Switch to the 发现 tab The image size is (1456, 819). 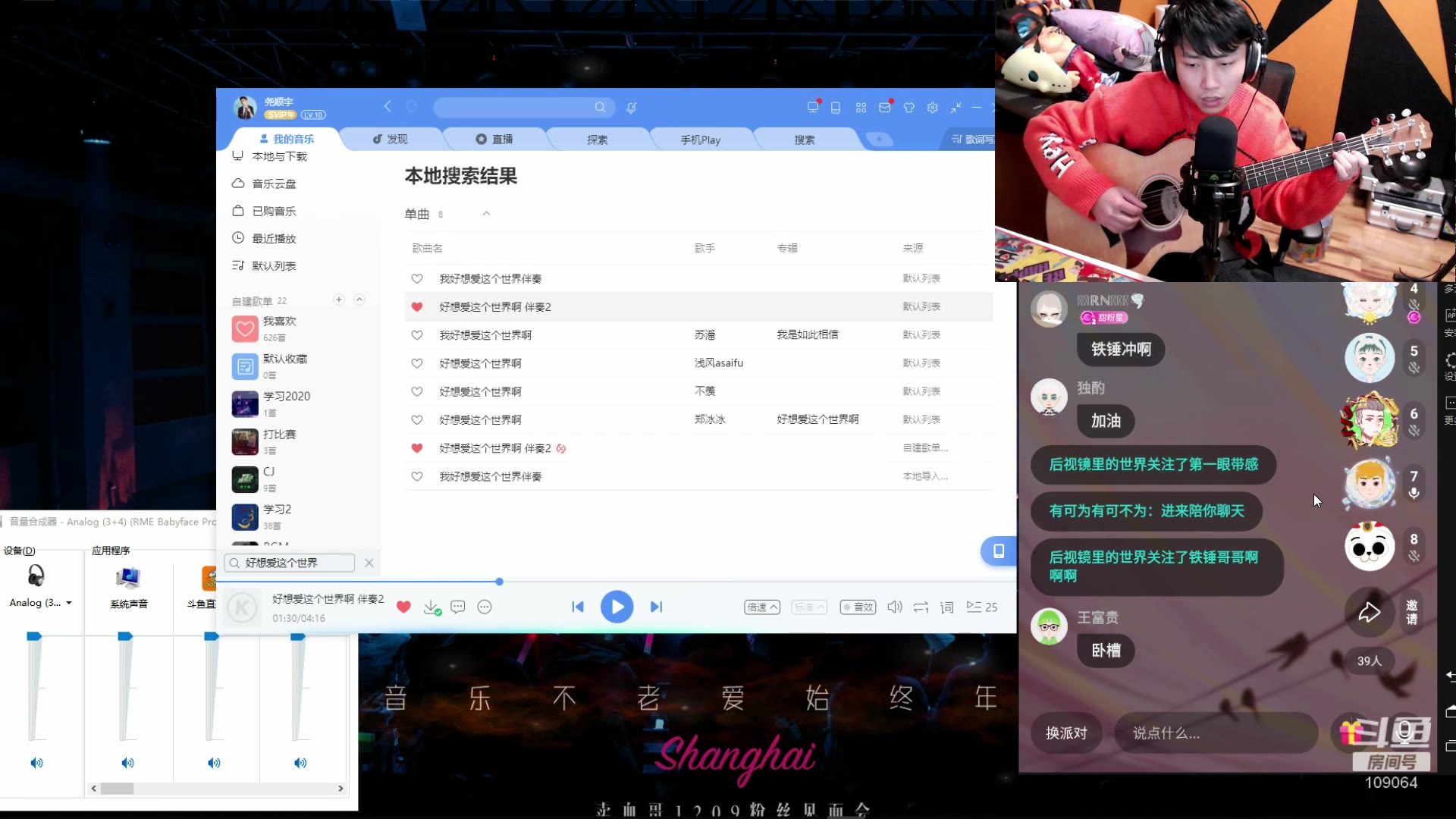[x=390, y=139]
